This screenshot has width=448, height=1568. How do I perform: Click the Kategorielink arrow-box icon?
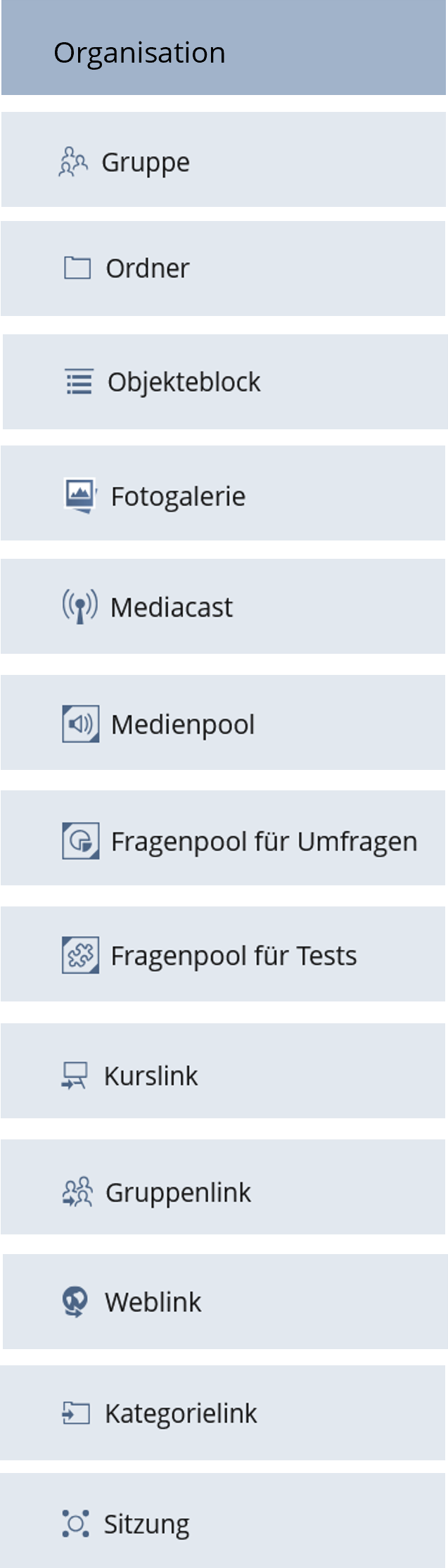tap(77, 1412)
